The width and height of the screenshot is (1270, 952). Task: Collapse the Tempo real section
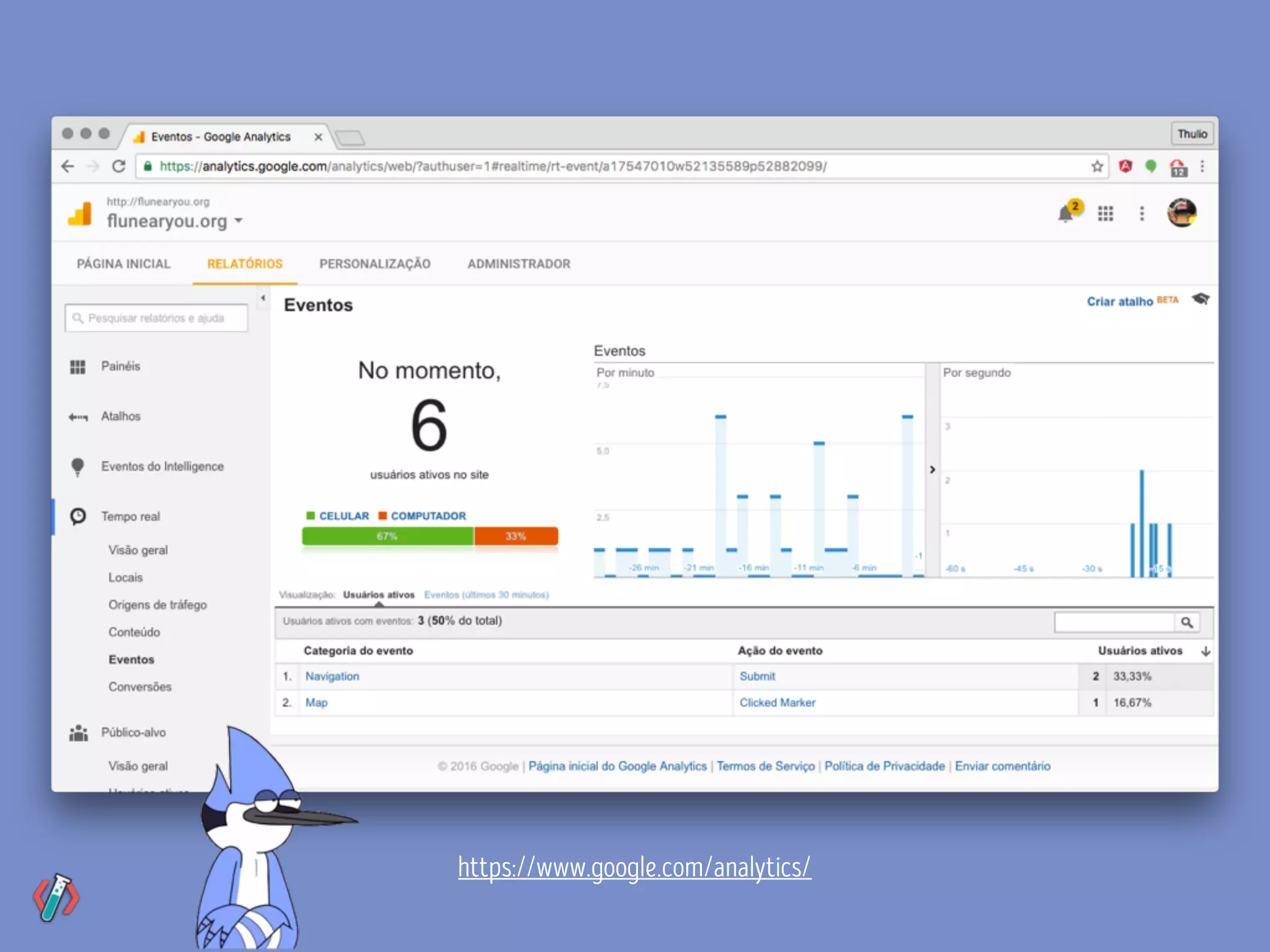pyautogui.click(x=131, y=516)
